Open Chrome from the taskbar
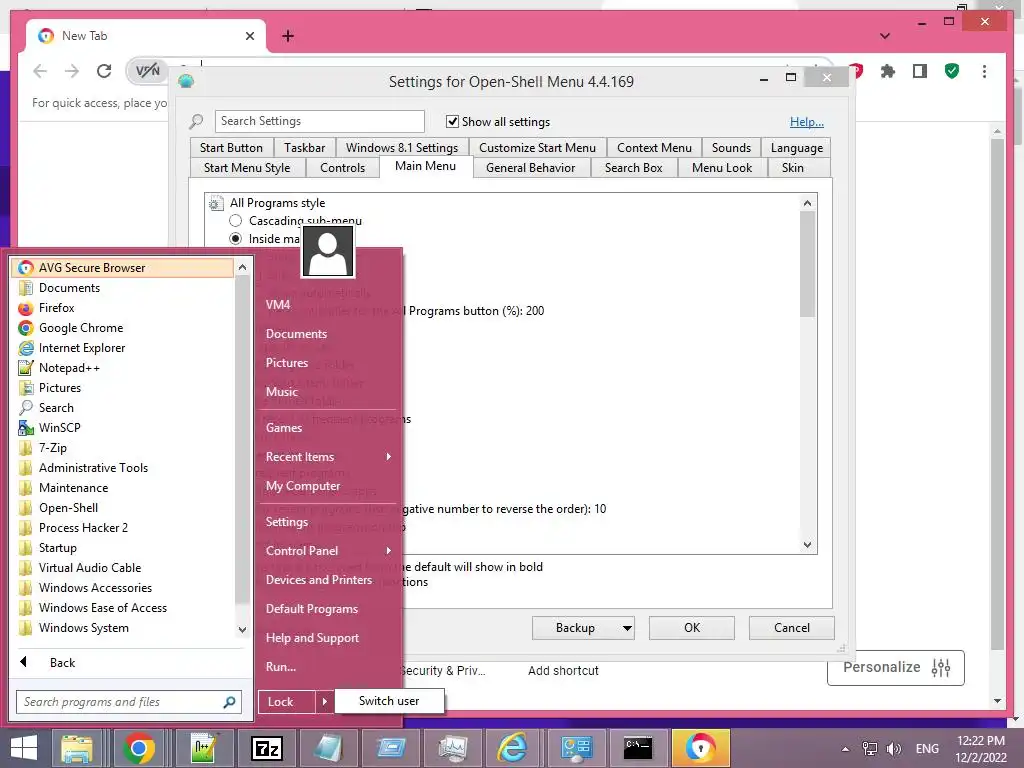The image size is (1024, 768). pos(138,748)
